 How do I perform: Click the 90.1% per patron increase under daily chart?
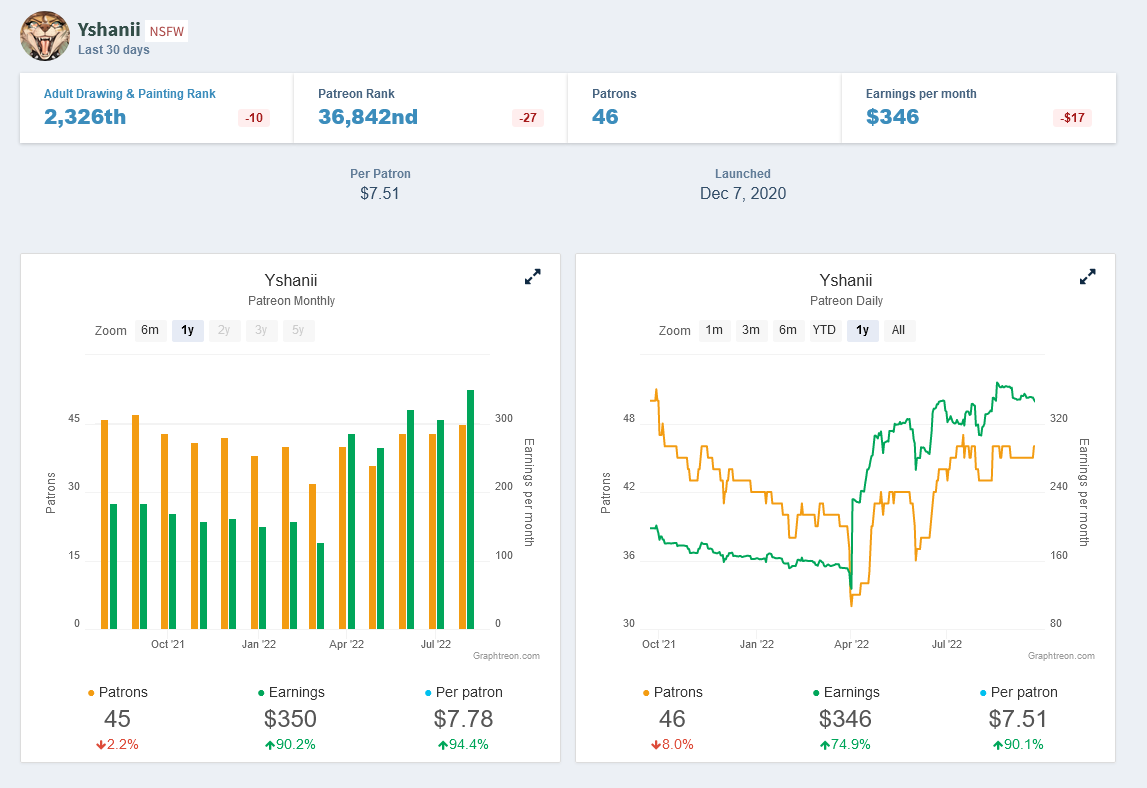tap(1018, 745)
